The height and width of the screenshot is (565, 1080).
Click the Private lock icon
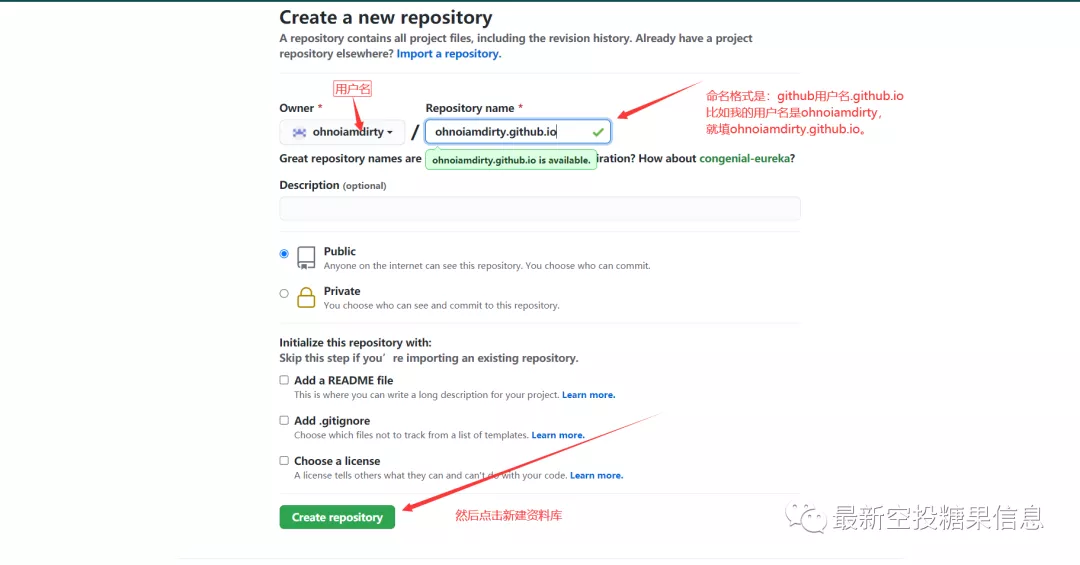pos(306,298)
